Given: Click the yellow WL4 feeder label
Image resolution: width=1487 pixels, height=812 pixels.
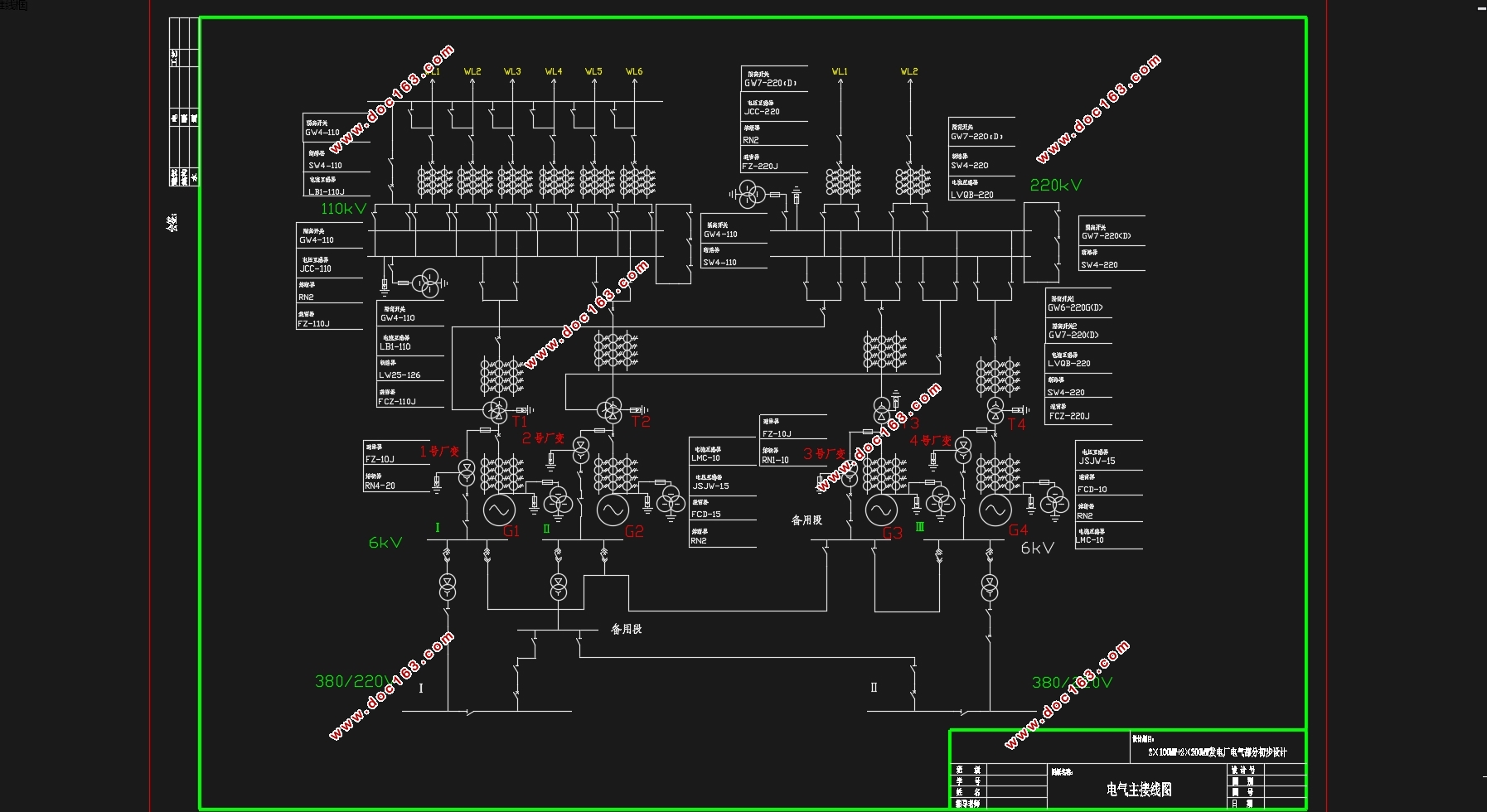Looking at the screenshot, I should coord(554,72).
